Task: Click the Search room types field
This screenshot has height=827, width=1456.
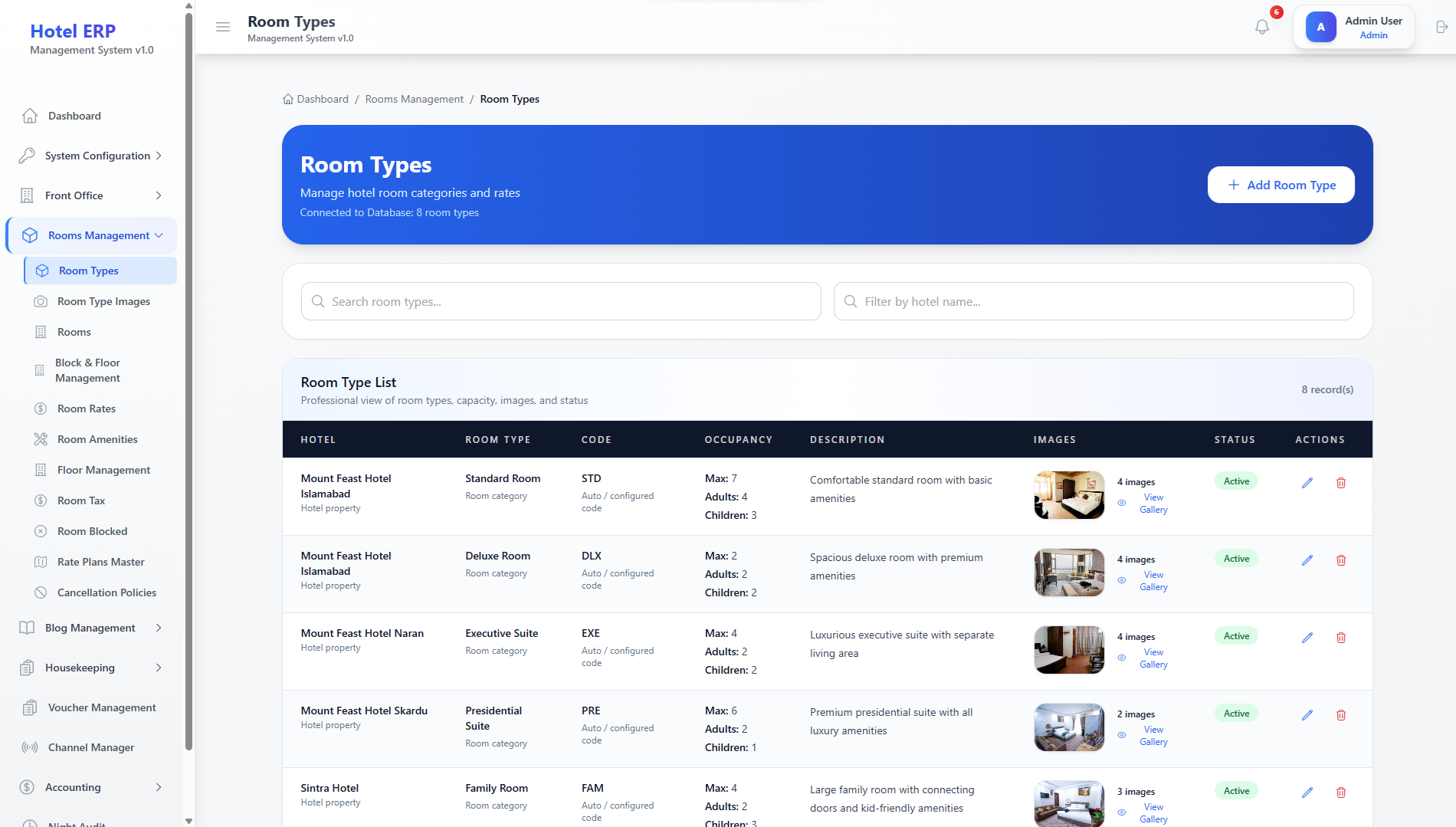Action: tap(561, 301)
